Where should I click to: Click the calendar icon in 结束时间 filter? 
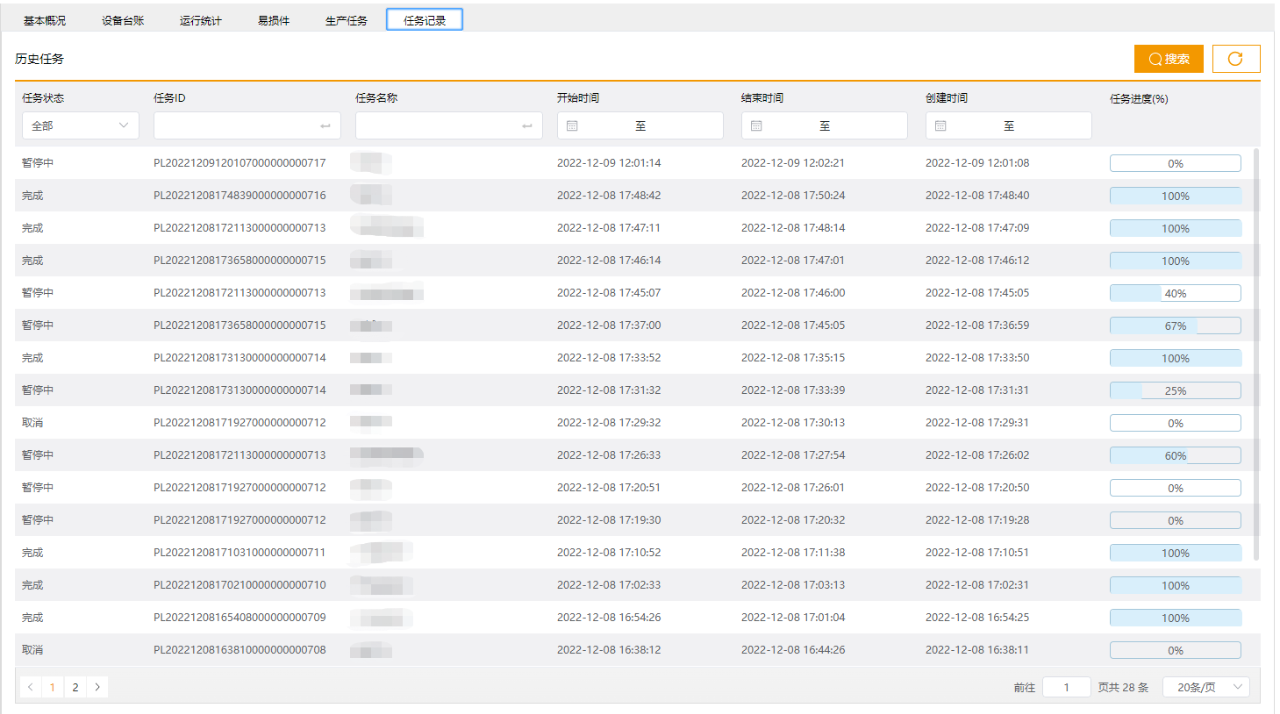[756, 126]
